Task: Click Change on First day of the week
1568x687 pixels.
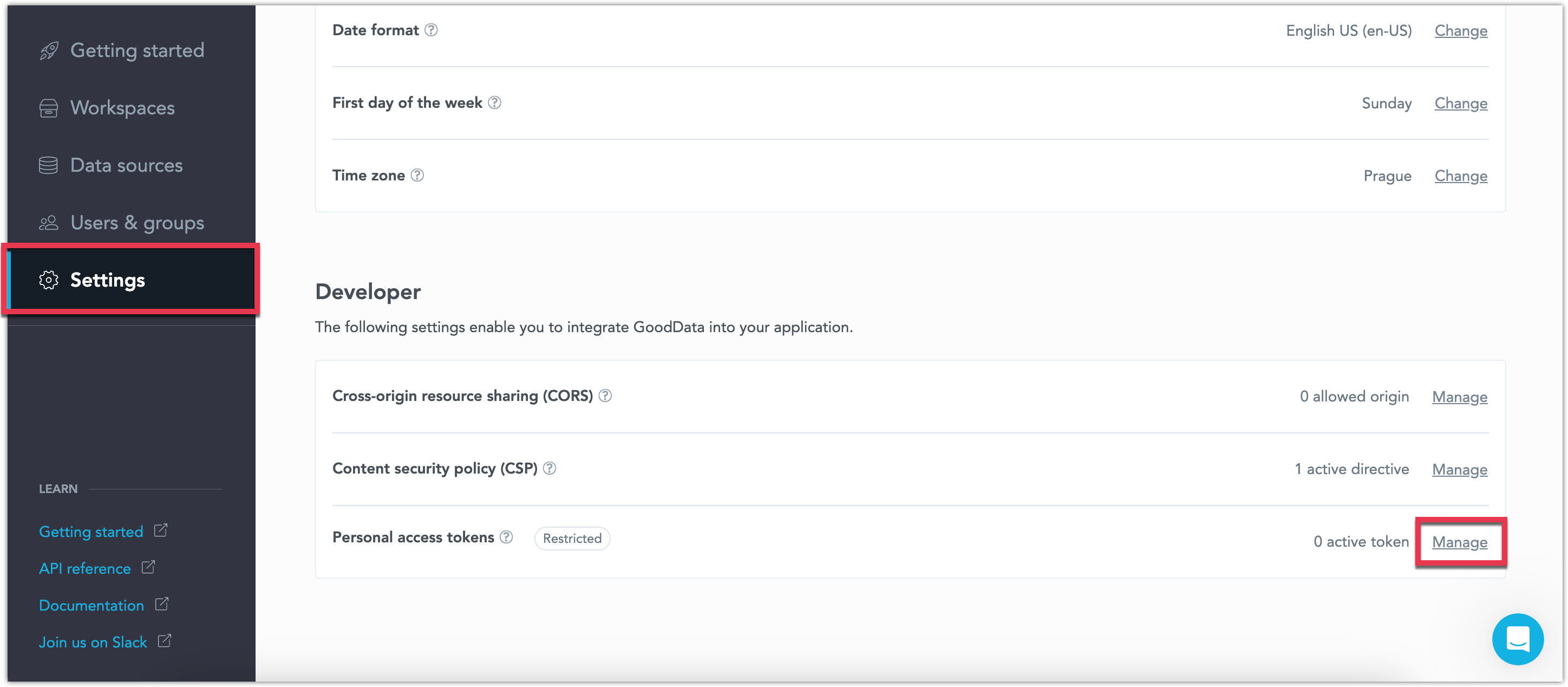Action: 1461,103
